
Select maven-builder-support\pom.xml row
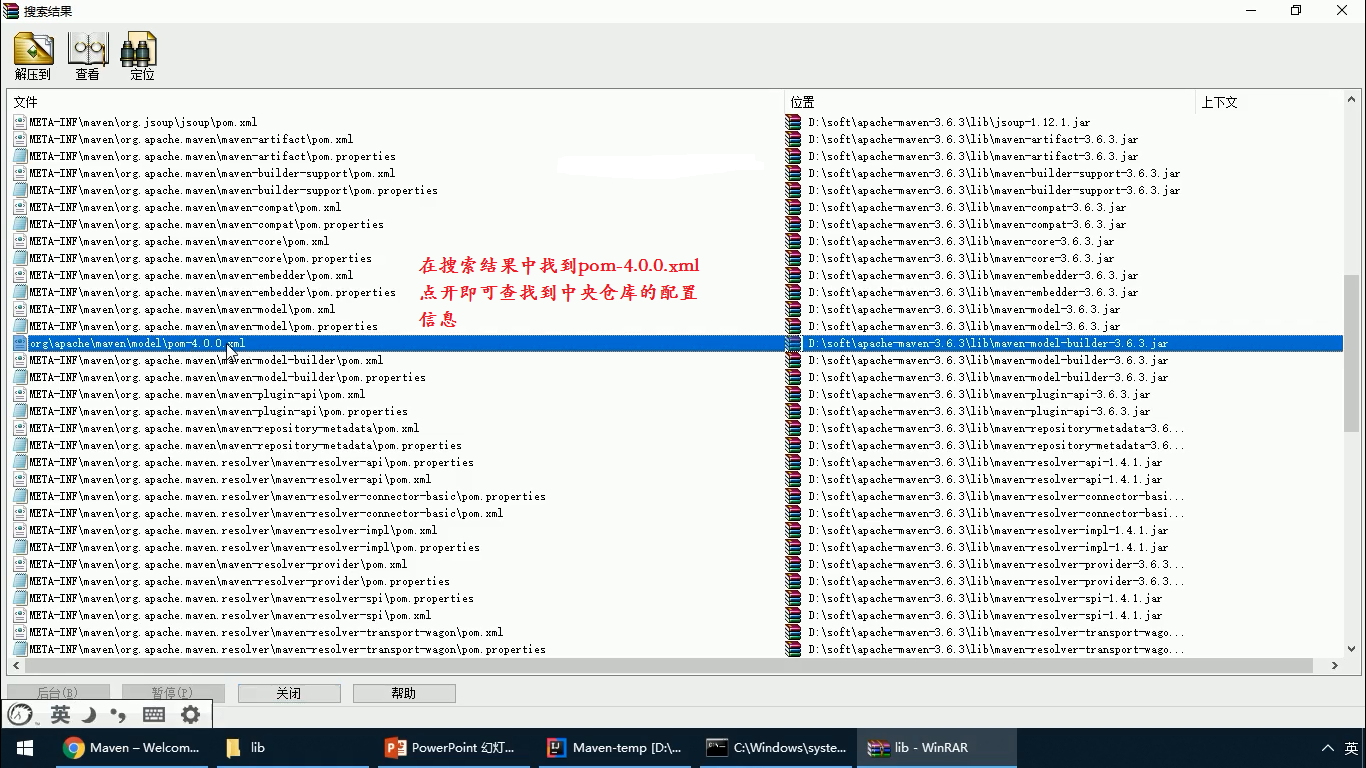tap(676, 173)
